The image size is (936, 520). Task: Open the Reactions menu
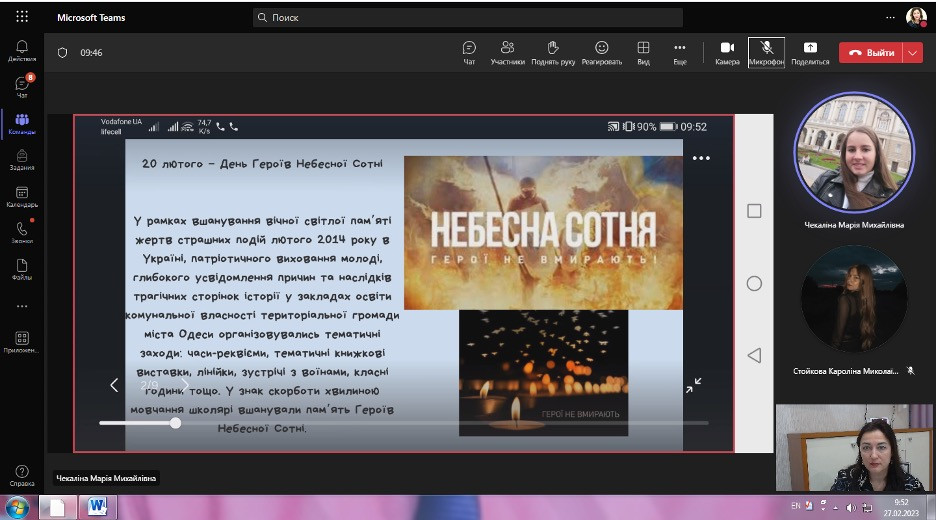602,52
